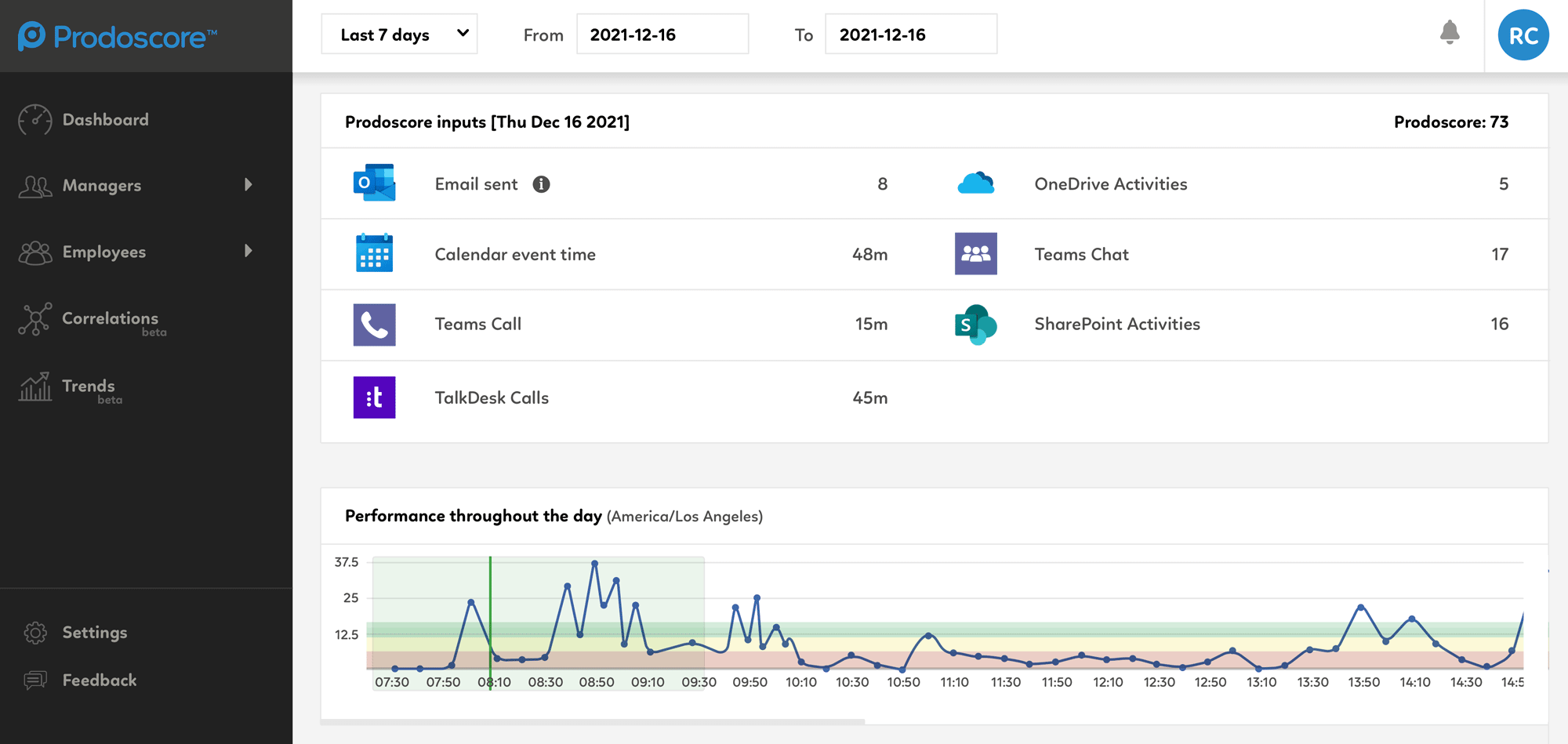The height and width of the screenshot is (744, 1568).
Task: Open the notifications bell
Action: 1450,33
